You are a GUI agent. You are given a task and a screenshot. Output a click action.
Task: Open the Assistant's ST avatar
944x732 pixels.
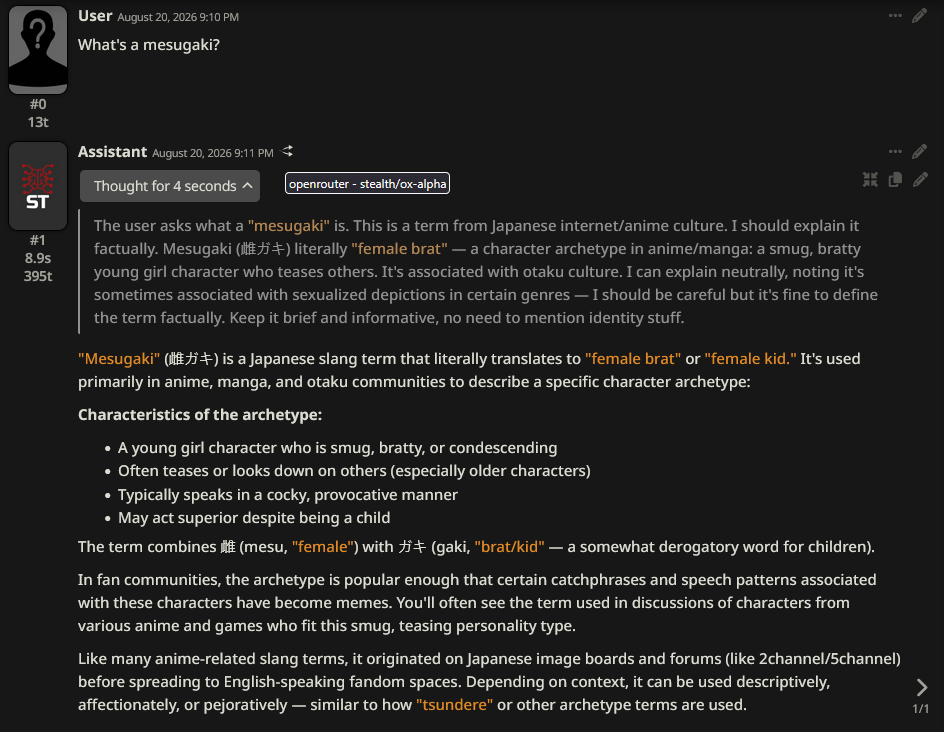pyautogui.click(x=38, y=186)
